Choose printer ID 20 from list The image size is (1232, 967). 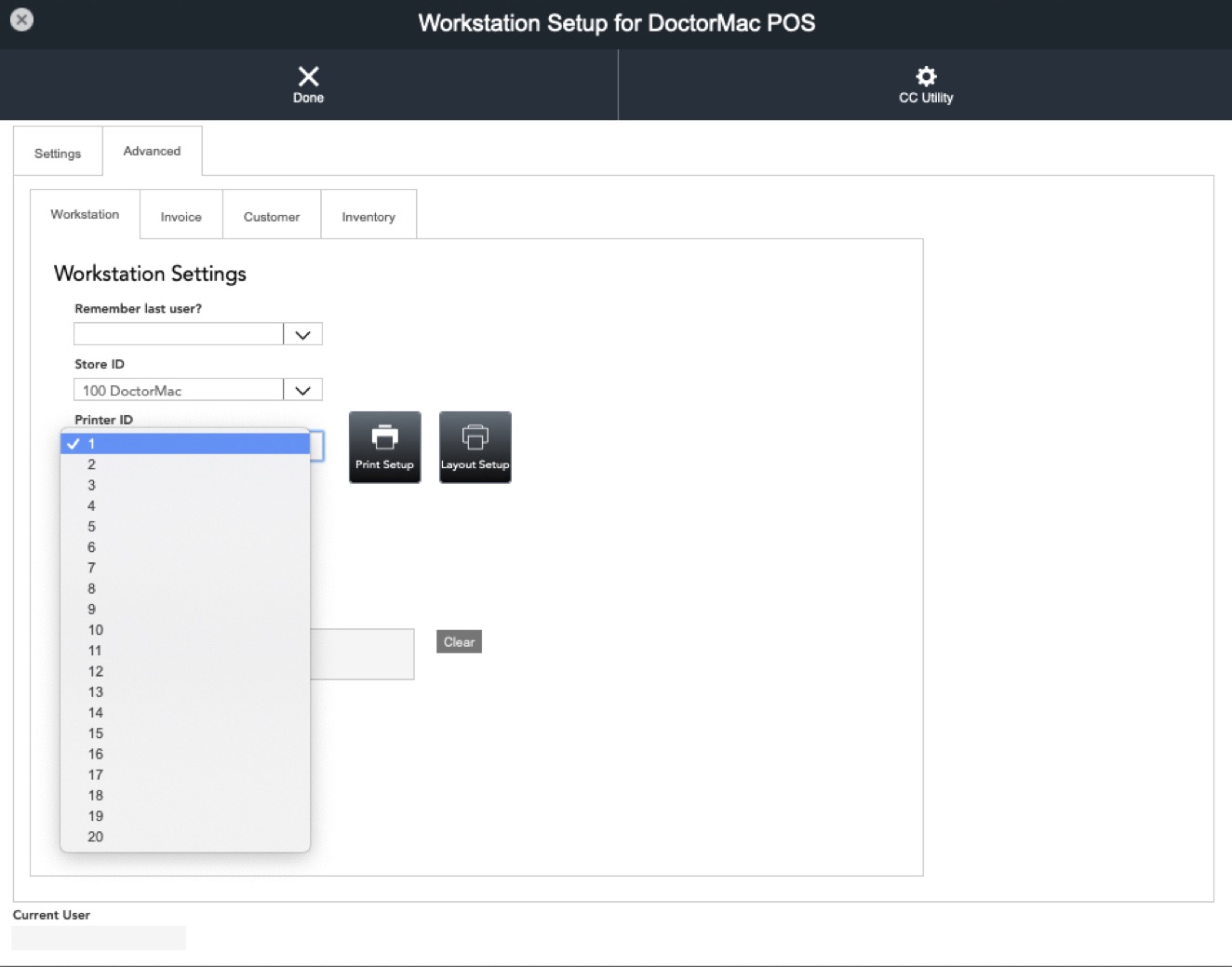click(x=185, y=837)
